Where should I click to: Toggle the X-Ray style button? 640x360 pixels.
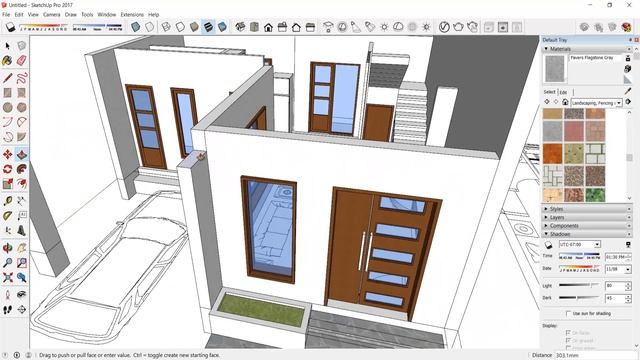pos(136,27)
